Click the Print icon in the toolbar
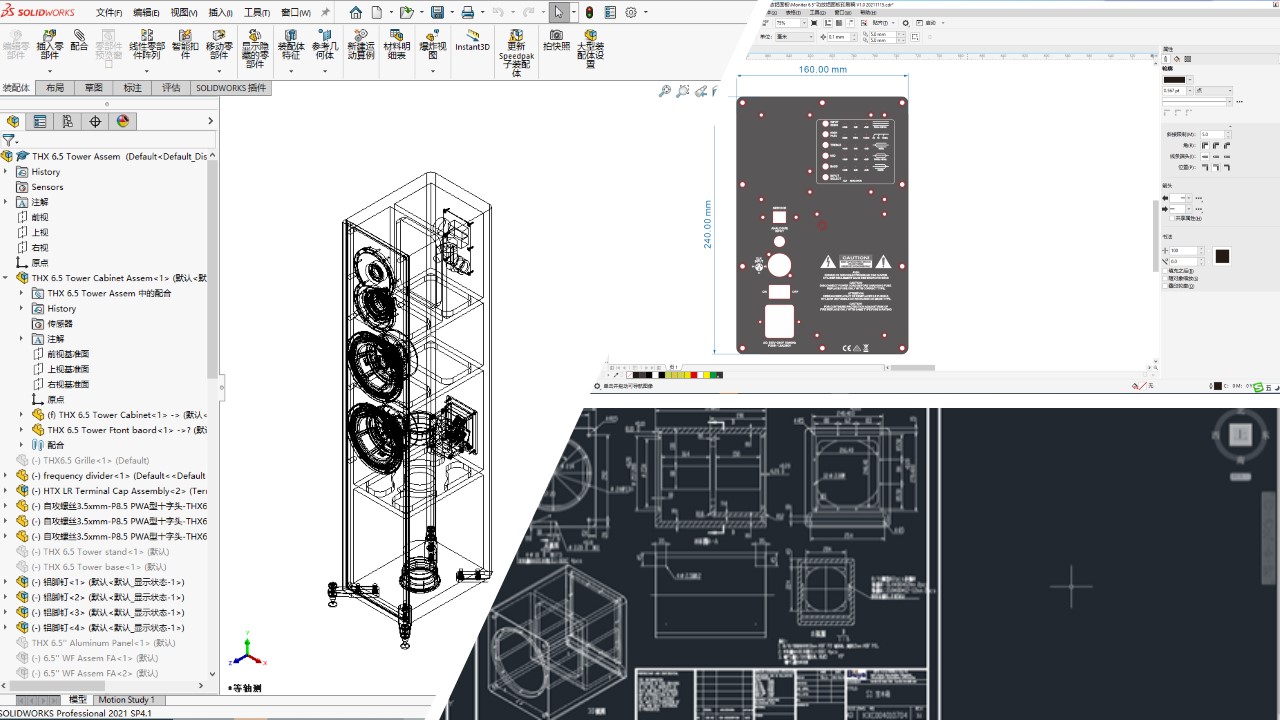The width and height of the screenshot is (1280, 720). point(467,13)
